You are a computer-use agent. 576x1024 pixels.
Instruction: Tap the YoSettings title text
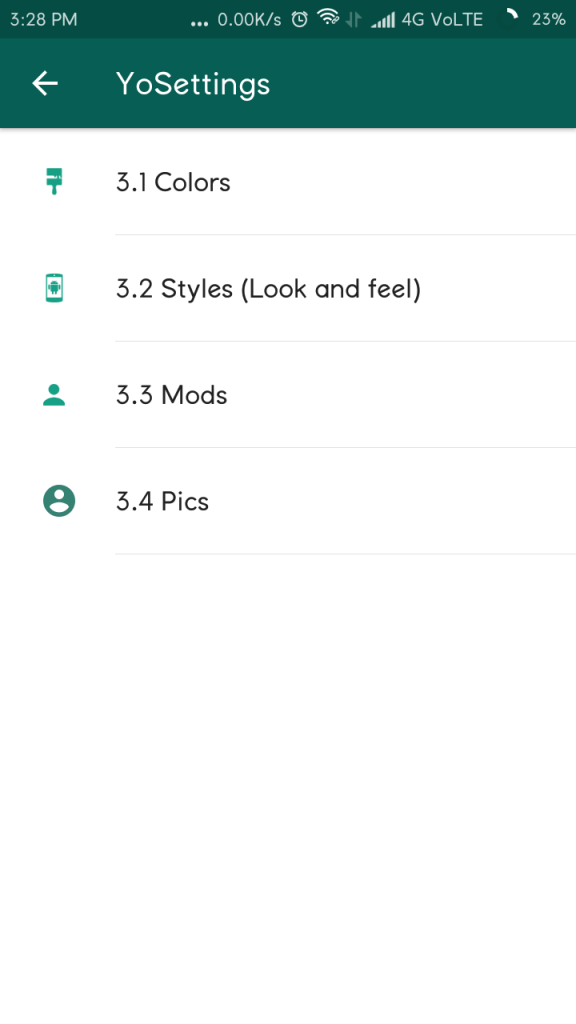click(193, 84)
